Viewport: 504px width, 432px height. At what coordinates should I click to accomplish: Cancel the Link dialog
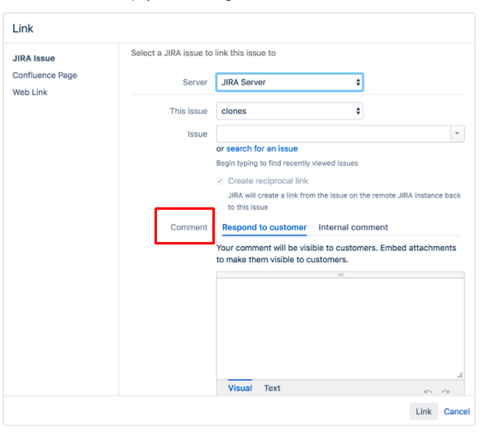click(x=457, y=412)
